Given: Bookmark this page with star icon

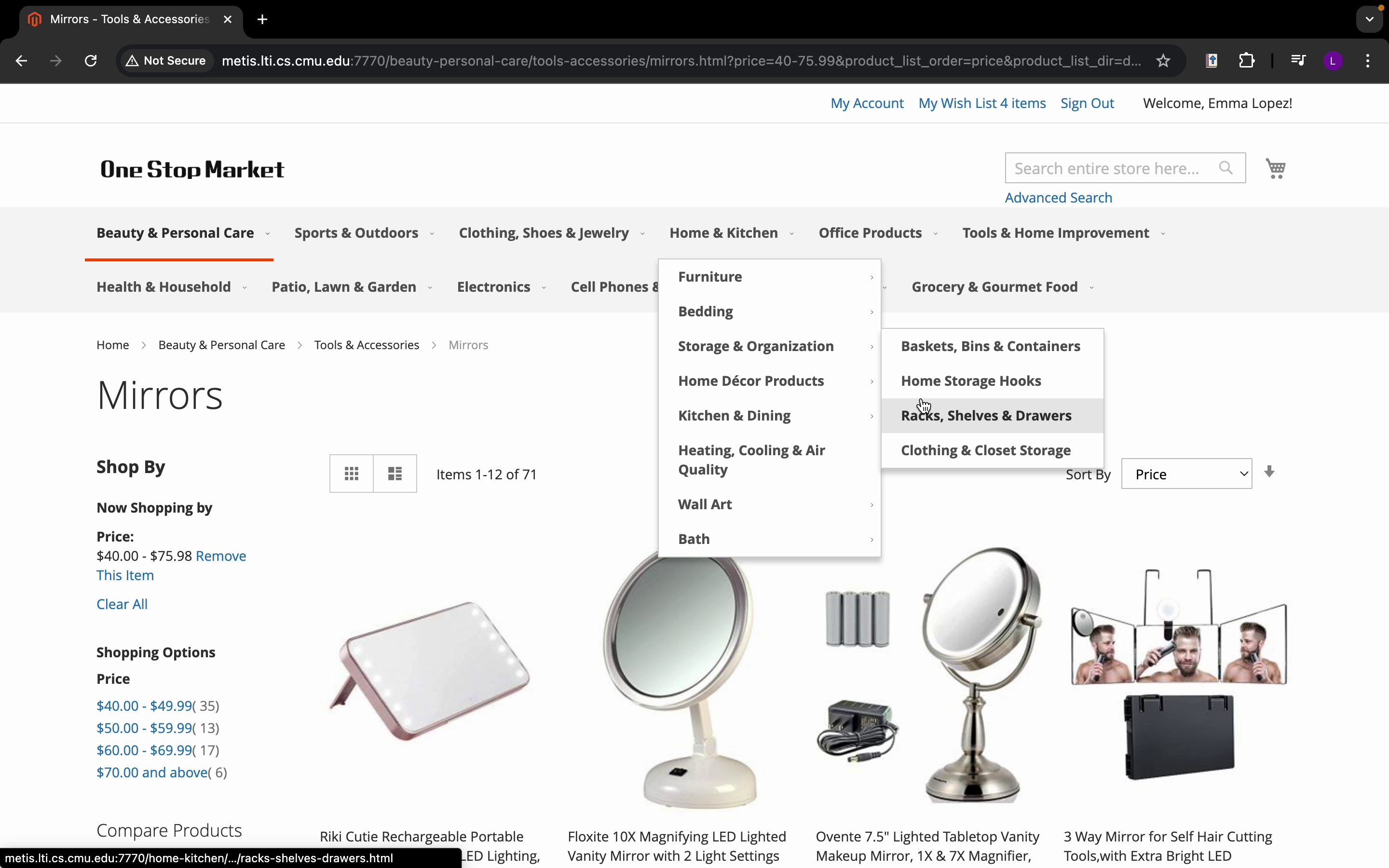Looking at the screenshot, I should pos(1163,61).
